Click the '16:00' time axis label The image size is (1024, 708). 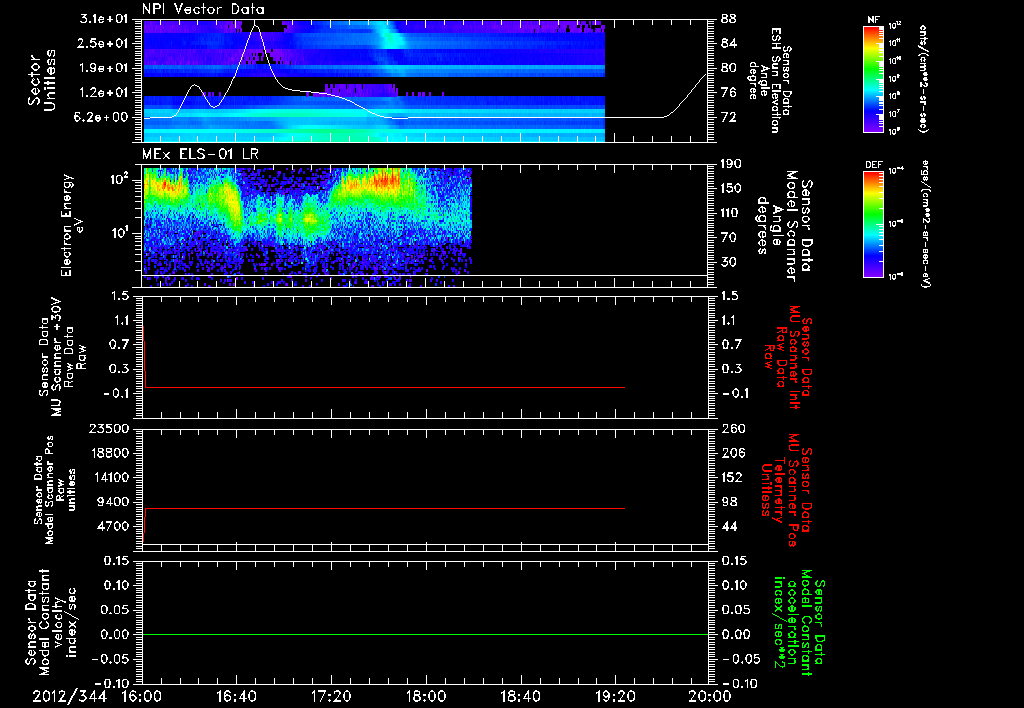(142, 696)
